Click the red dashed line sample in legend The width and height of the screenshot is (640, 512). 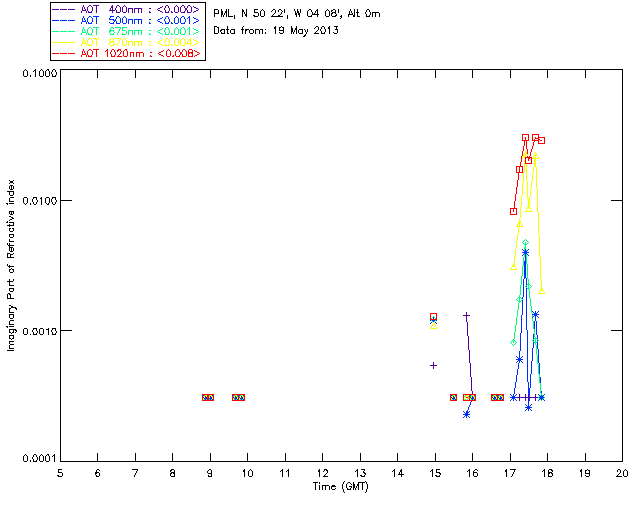[x=64, y=53]
